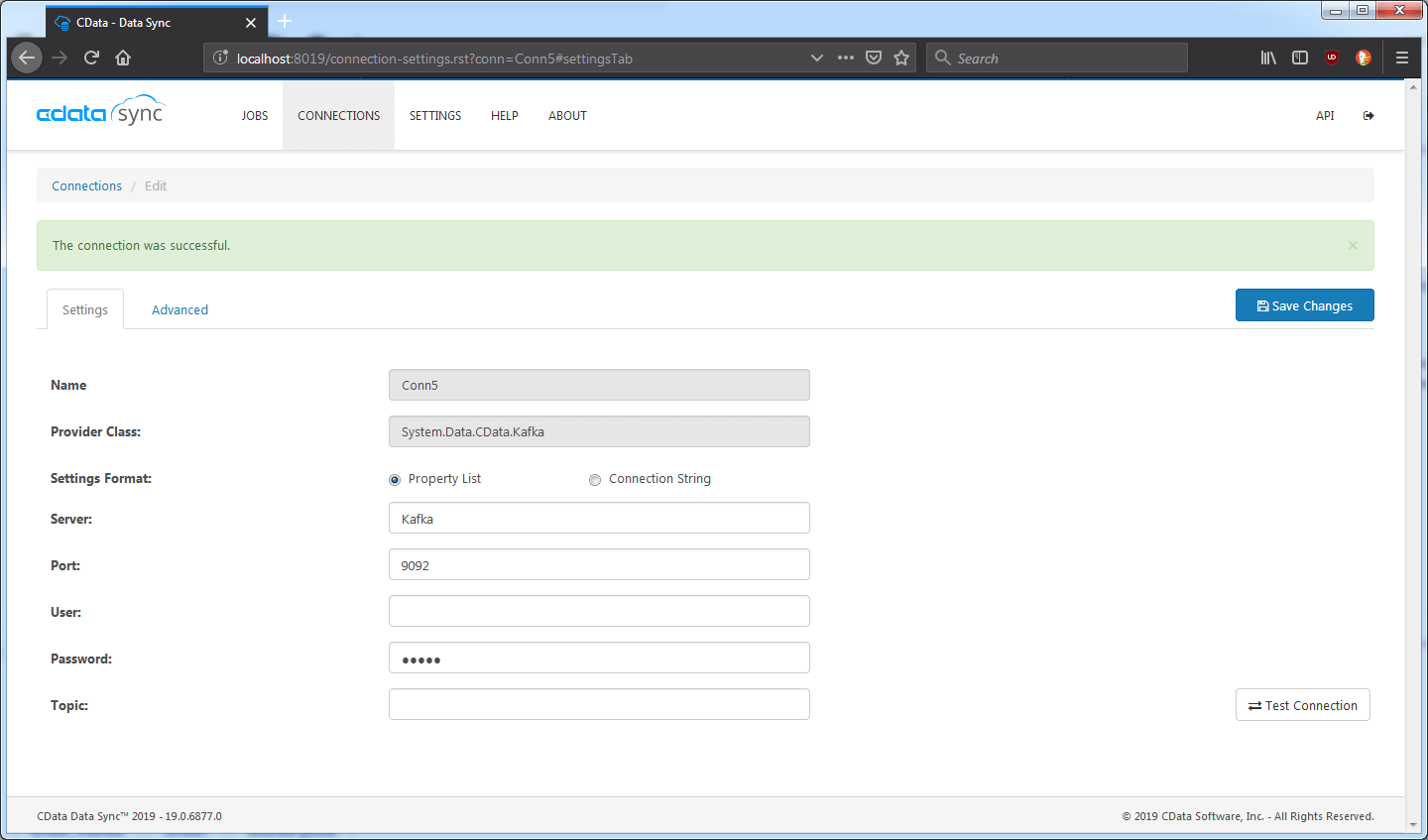The width and height of the screenshot is (1428, 840).
Task: Click the browser reload page icon
Action: pos(91,58)
